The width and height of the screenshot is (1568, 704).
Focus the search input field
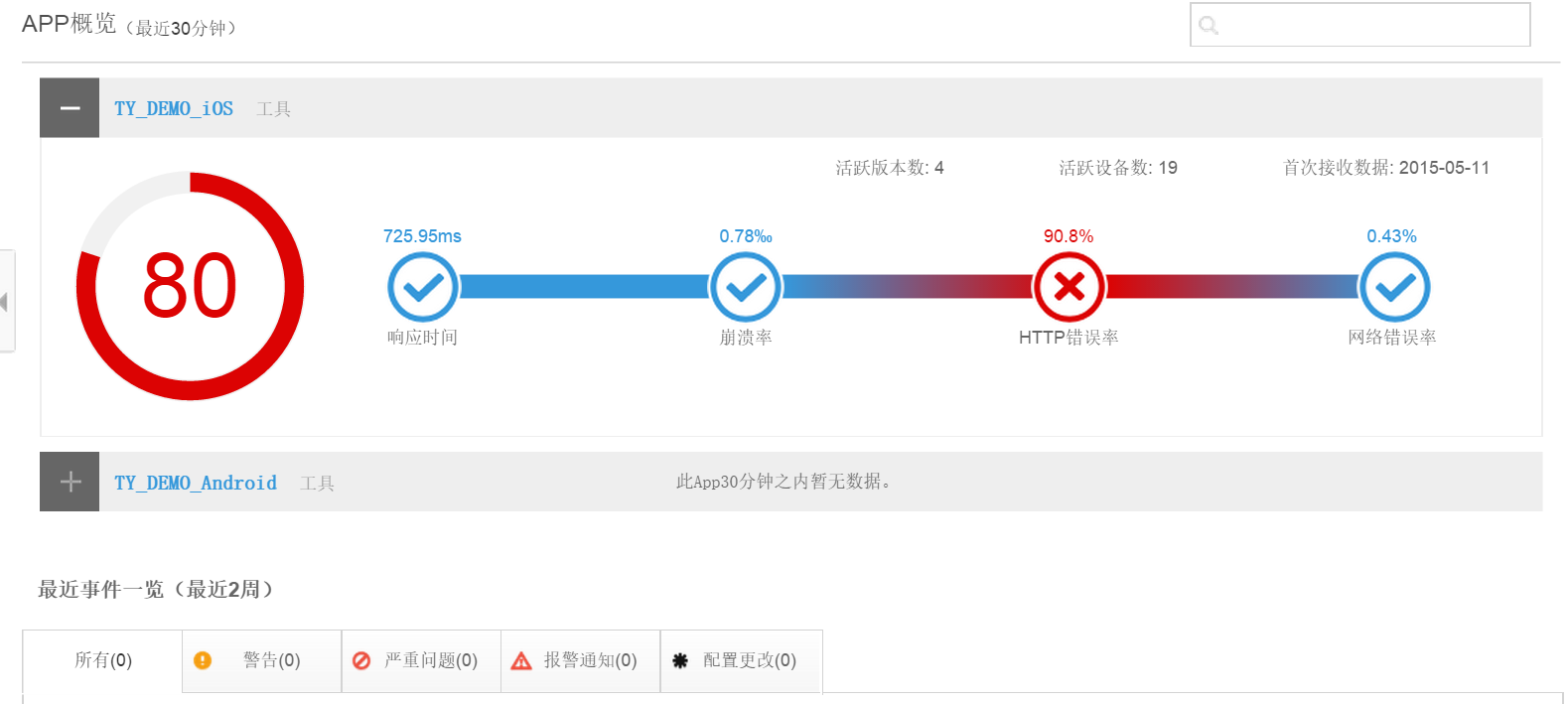point(1360,25)
